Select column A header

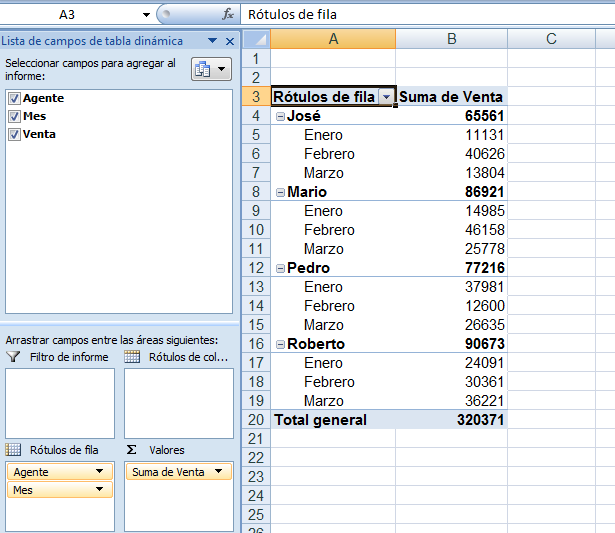tap(333, 39)
